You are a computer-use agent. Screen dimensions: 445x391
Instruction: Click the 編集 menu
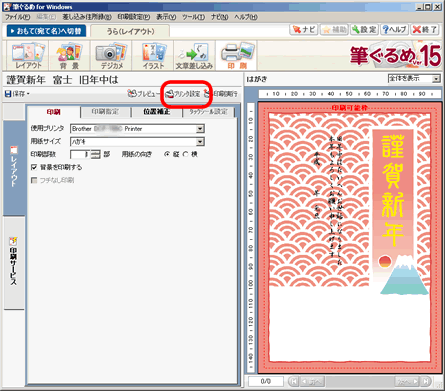46,17
